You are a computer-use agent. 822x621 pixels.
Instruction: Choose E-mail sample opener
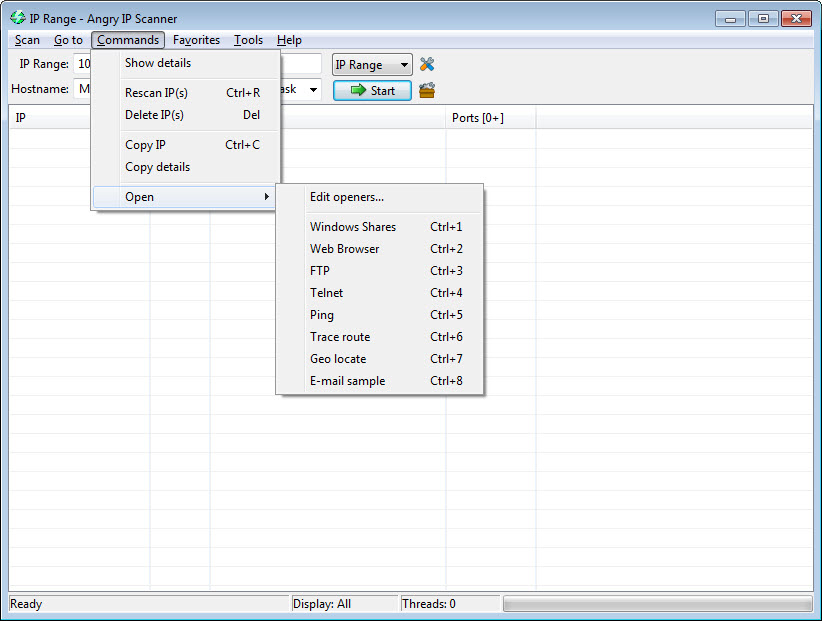(379, 381)
